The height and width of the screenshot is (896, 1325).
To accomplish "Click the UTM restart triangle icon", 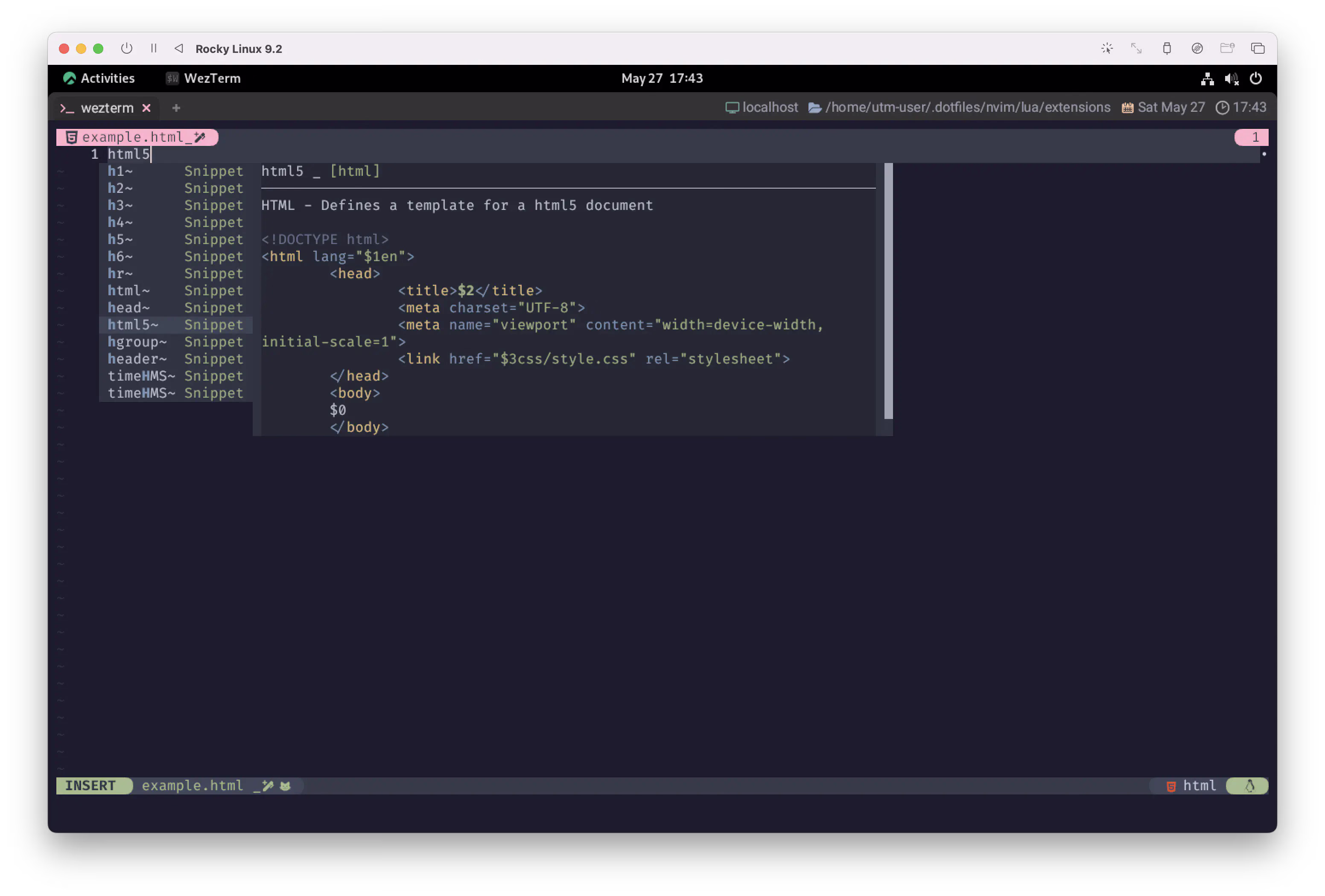I will point(178,49).
